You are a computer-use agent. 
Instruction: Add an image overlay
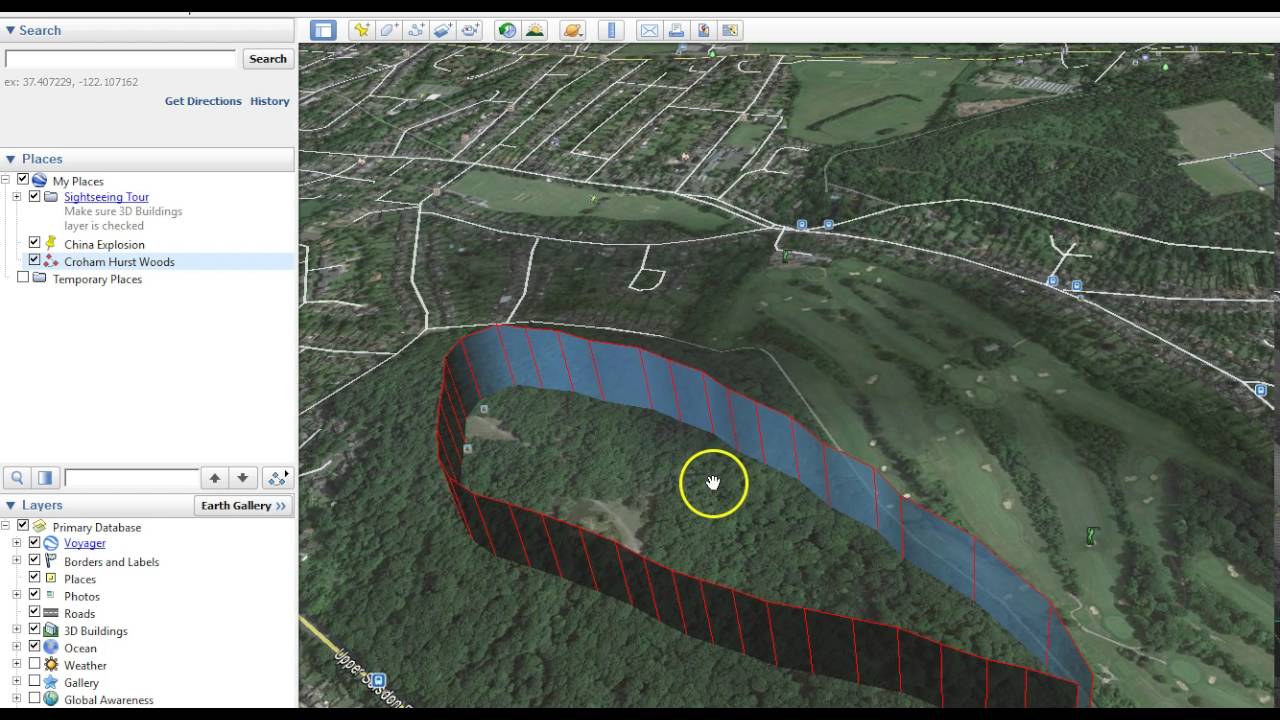coord(443,30)
